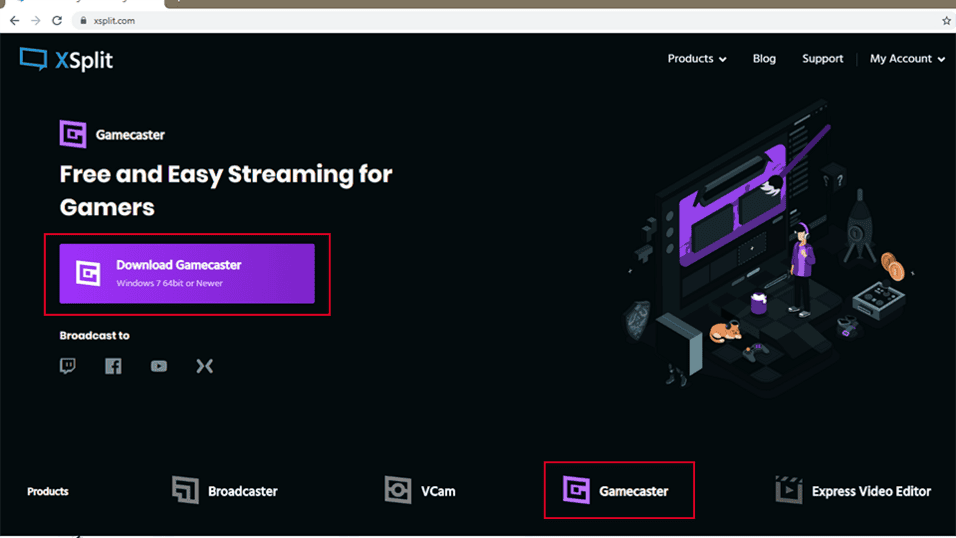Image resolution: width=956 pixels, height=538 pixels.
Task: Open the Blog menu item
Action: [x=764, y=59]
